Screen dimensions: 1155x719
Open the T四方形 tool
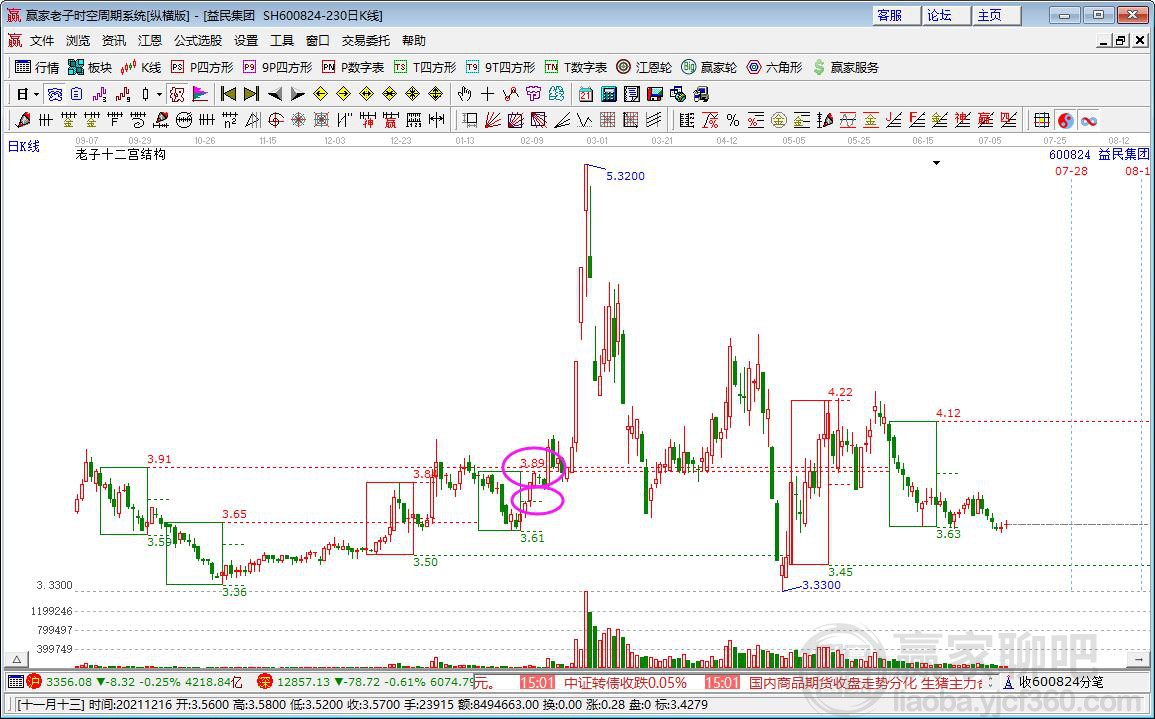pos(424,67)
